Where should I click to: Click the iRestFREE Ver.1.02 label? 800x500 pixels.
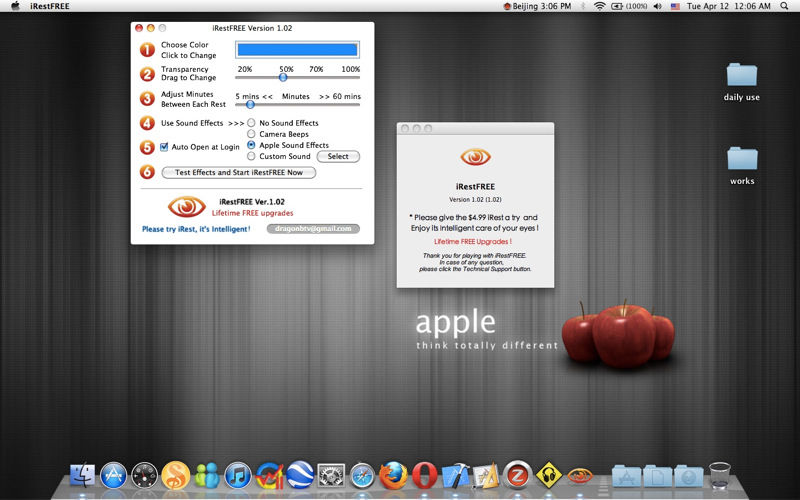point(252,202)
